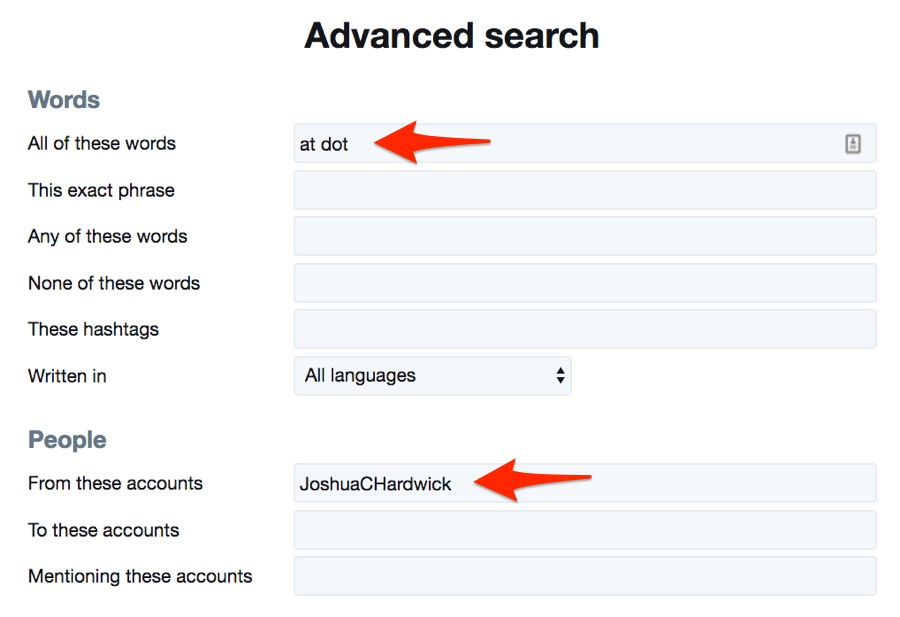Click the Words section heading
The height and width of the screenshot is (617, 900).
(64, 100)
